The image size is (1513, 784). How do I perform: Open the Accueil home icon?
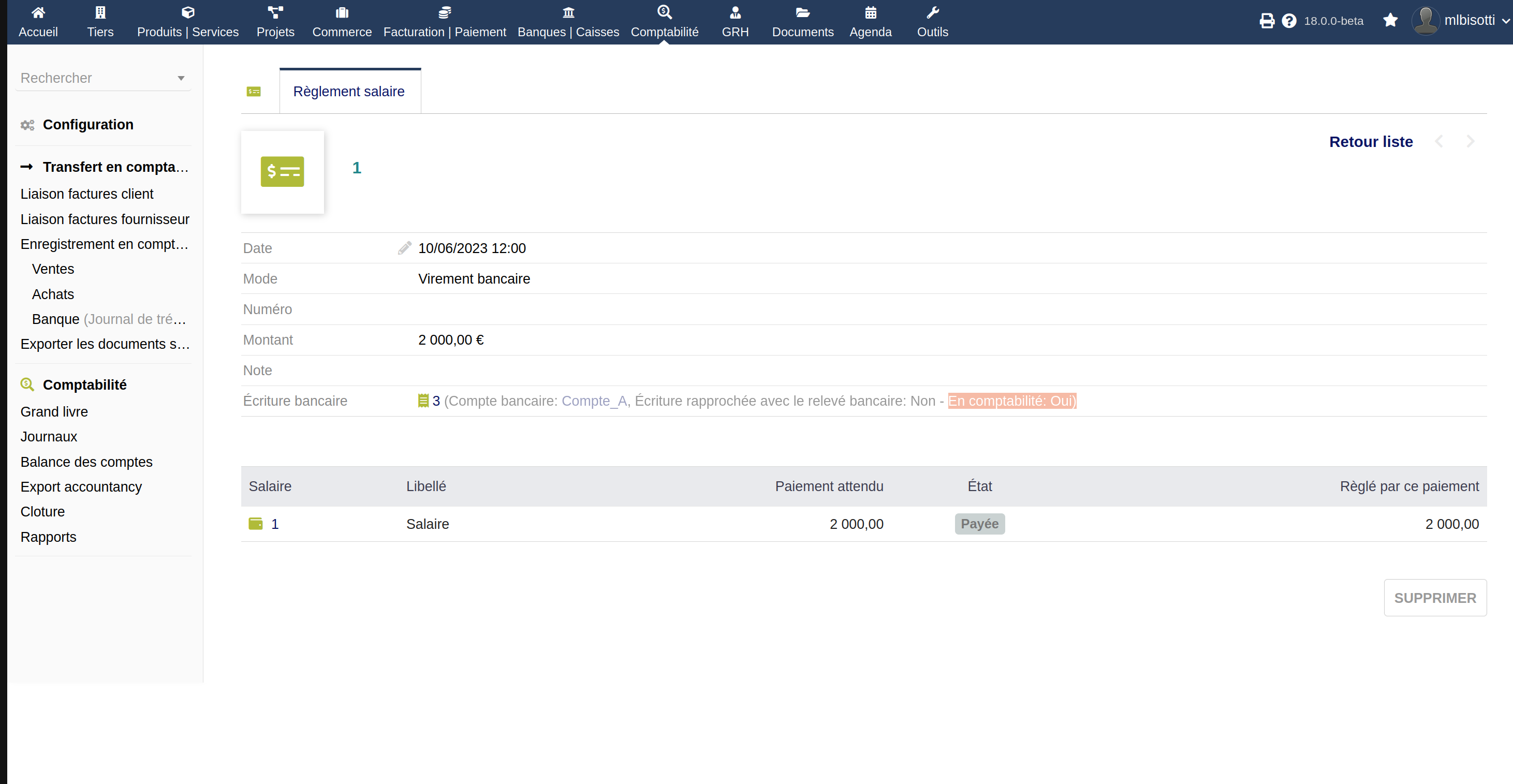point(38,12)
